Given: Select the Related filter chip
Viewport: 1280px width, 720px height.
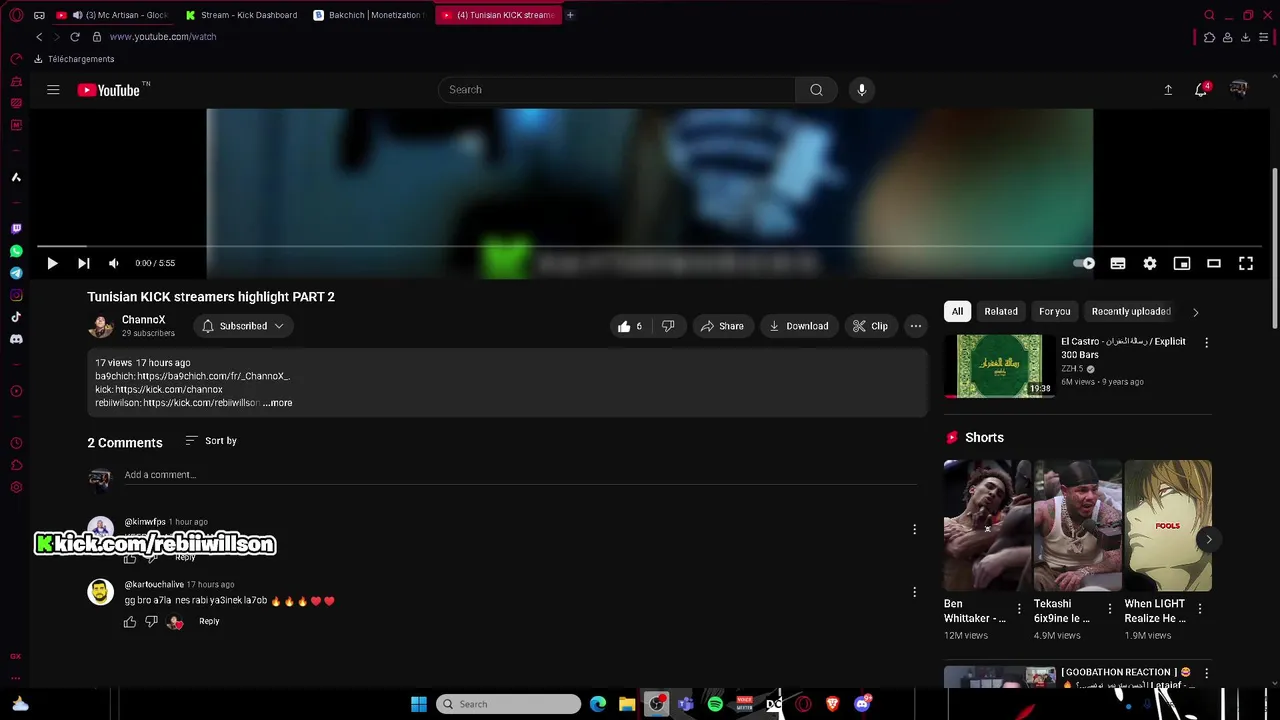Looking at the screenshot, I should [1001, 312].
